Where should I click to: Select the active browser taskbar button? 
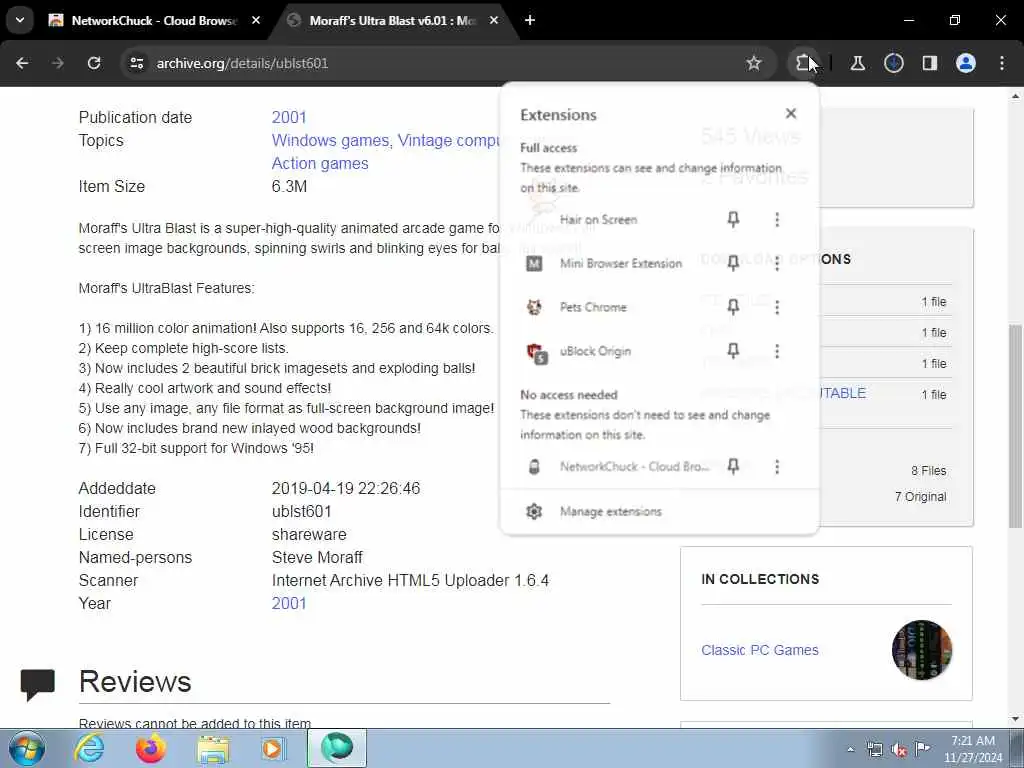(337, 748)
